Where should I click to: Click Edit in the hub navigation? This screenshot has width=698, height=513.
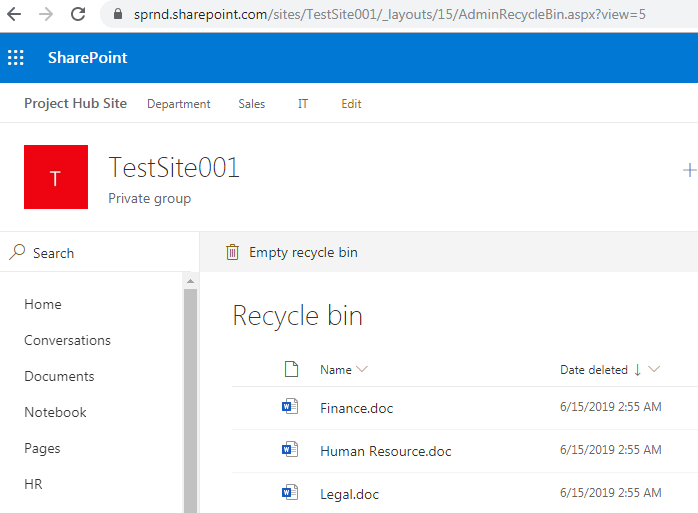point(351,104)
